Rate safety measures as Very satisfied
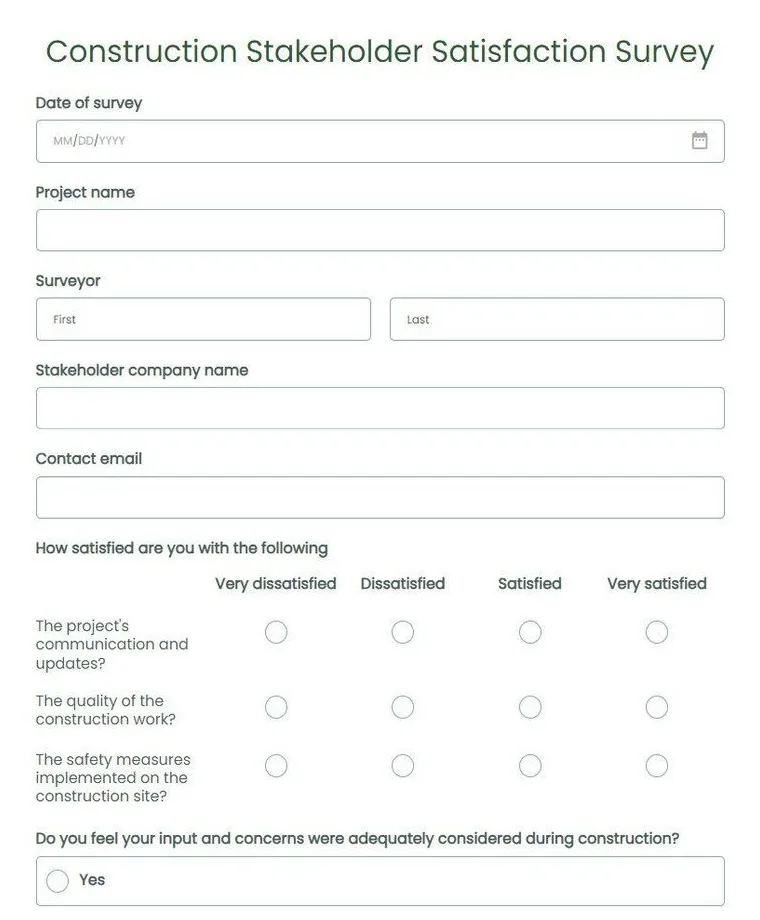Viewport: 760px width, 920px height. pyautogui.click(x=657, y=766)
